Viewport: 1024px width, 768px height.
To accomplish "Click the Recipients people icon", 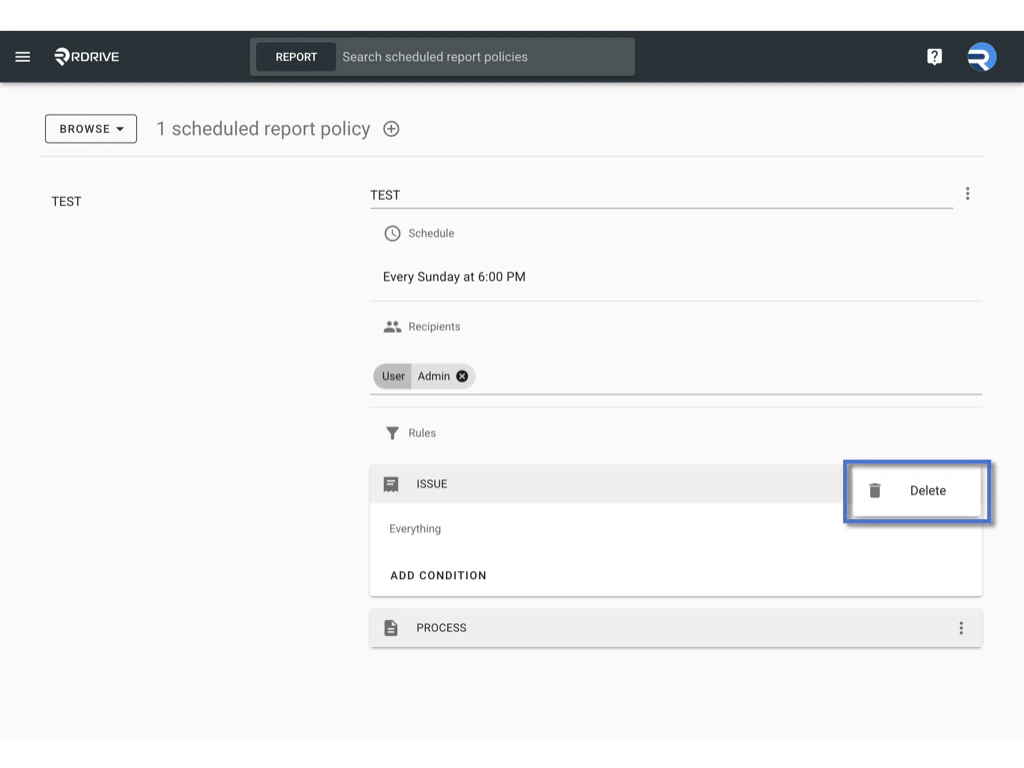I will [x=391, y=326].
